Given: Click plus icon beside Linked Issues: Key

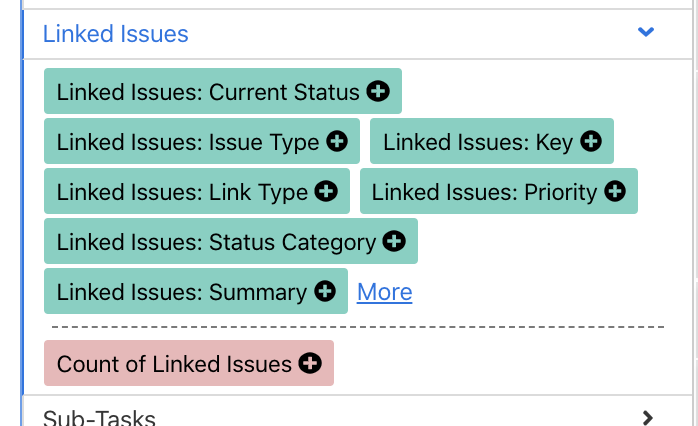Looking at the screenshot, I should (591, 142).
